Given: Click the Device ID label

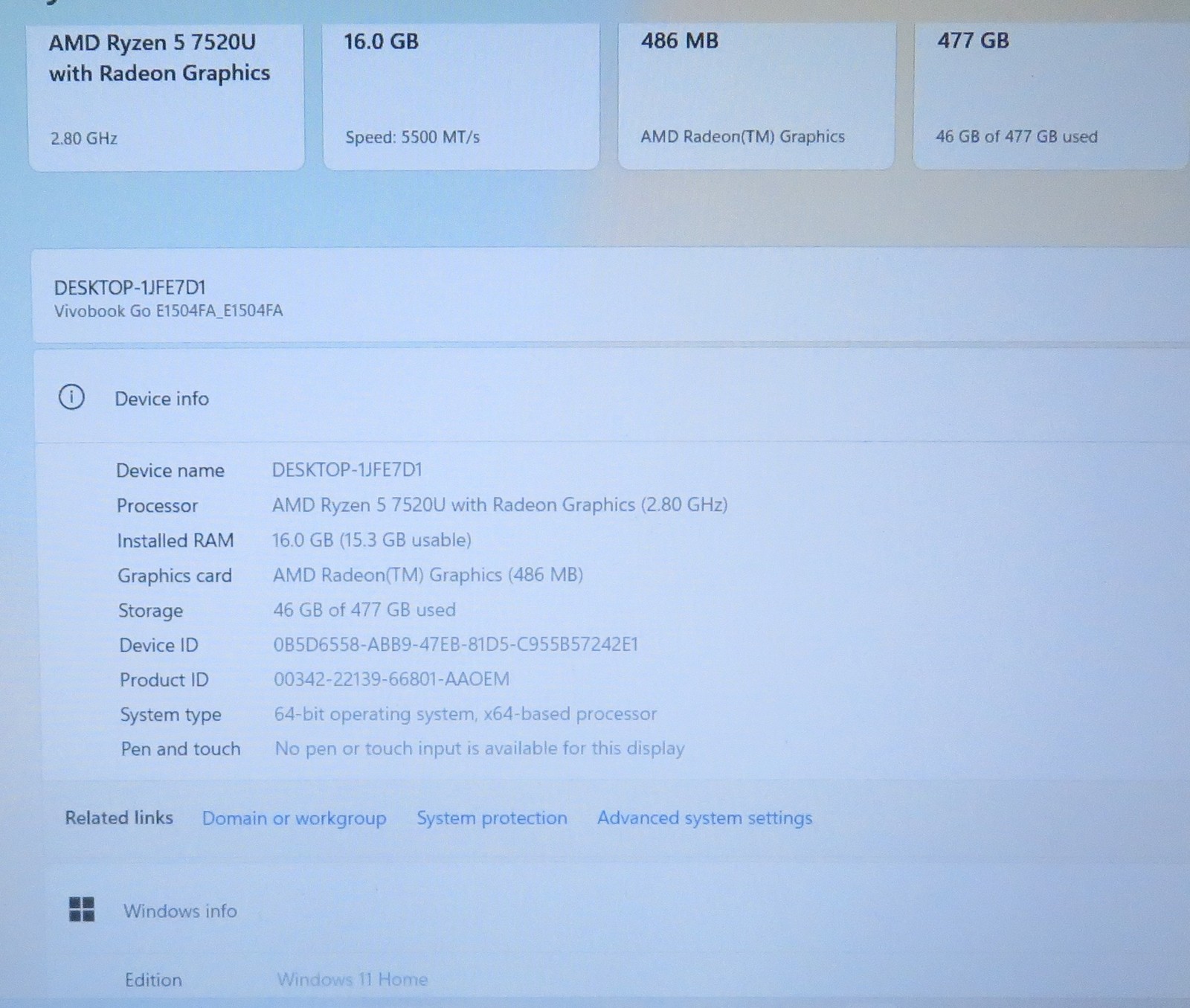Looking at the screenshot, I should tap(159, 645).
